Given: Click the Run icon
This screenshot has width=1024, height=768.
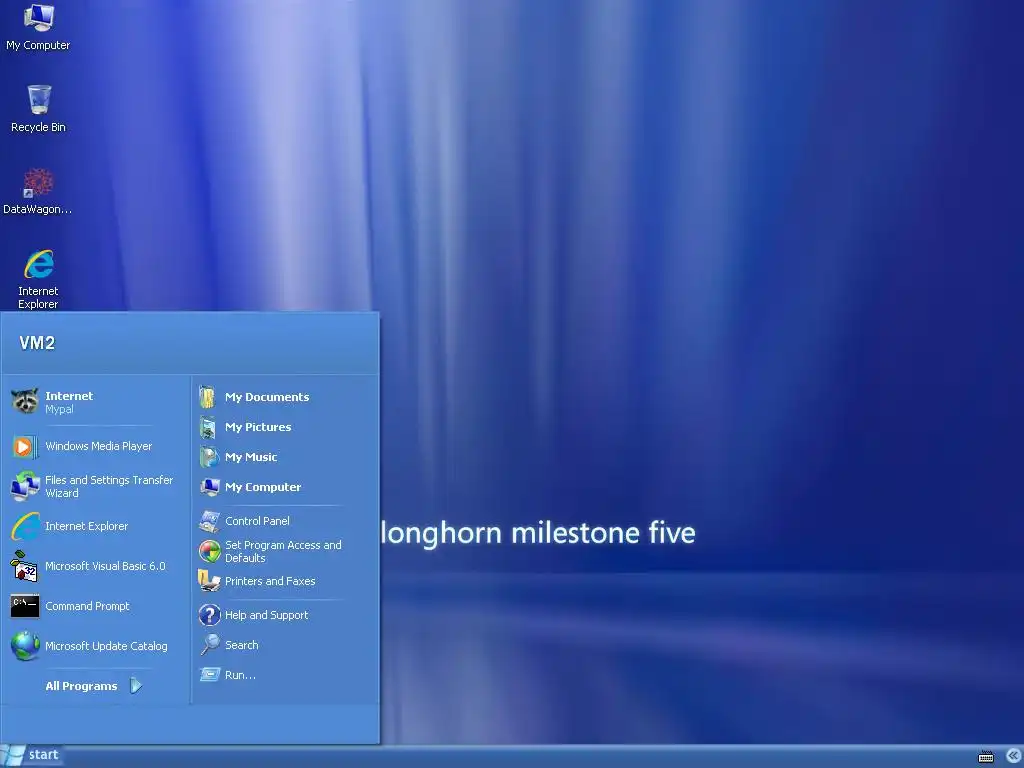Looking at the screenshot, I should tap(210, 674).
